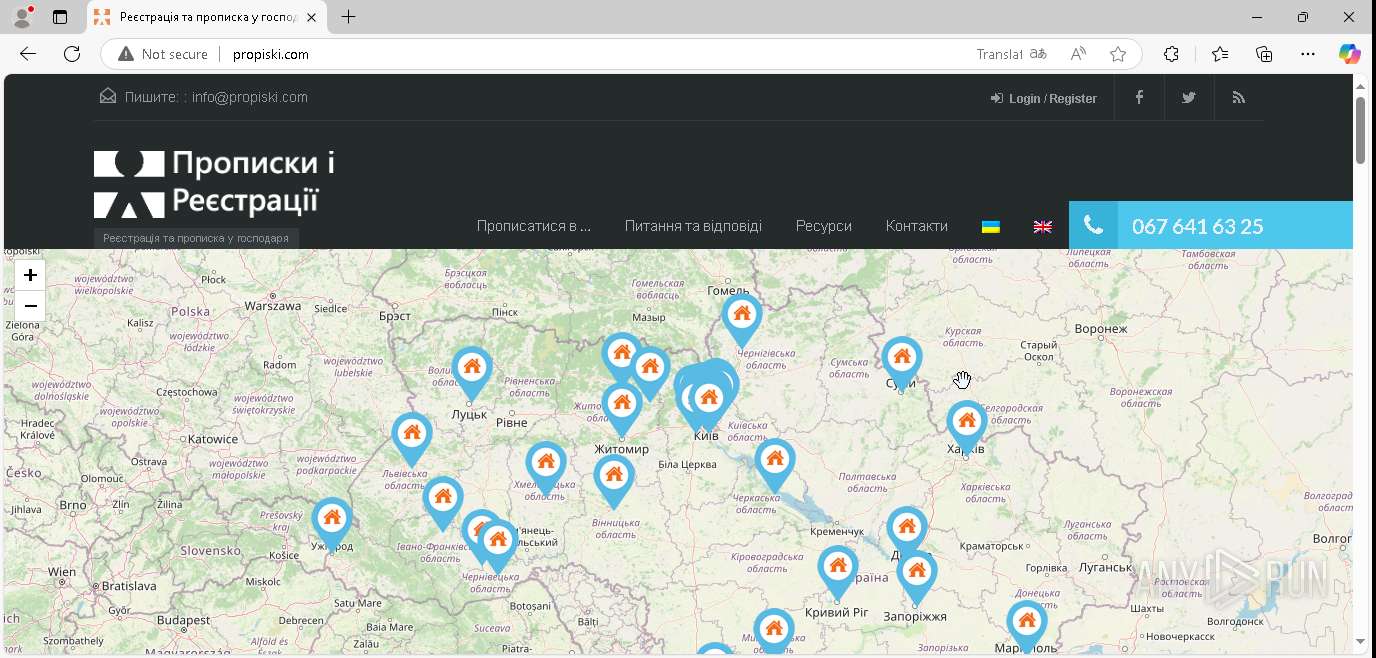This screenshot has height=658, width=1376.
Task: Click the info@propiski.com email link
Action: tap(250, 97)
